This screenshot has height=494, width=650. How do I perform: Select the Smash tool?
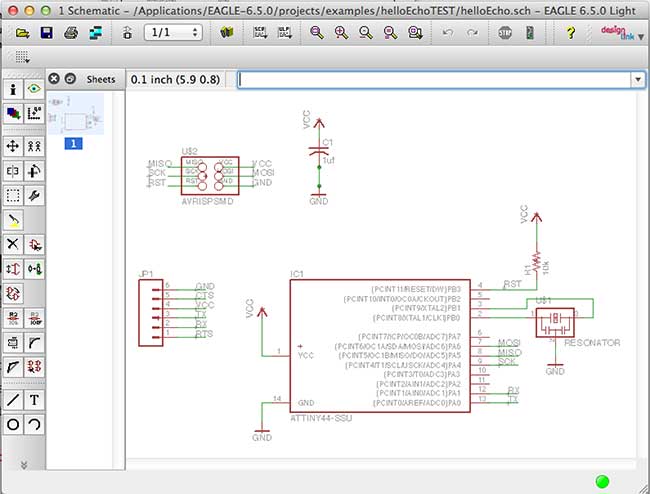[13, 343]
